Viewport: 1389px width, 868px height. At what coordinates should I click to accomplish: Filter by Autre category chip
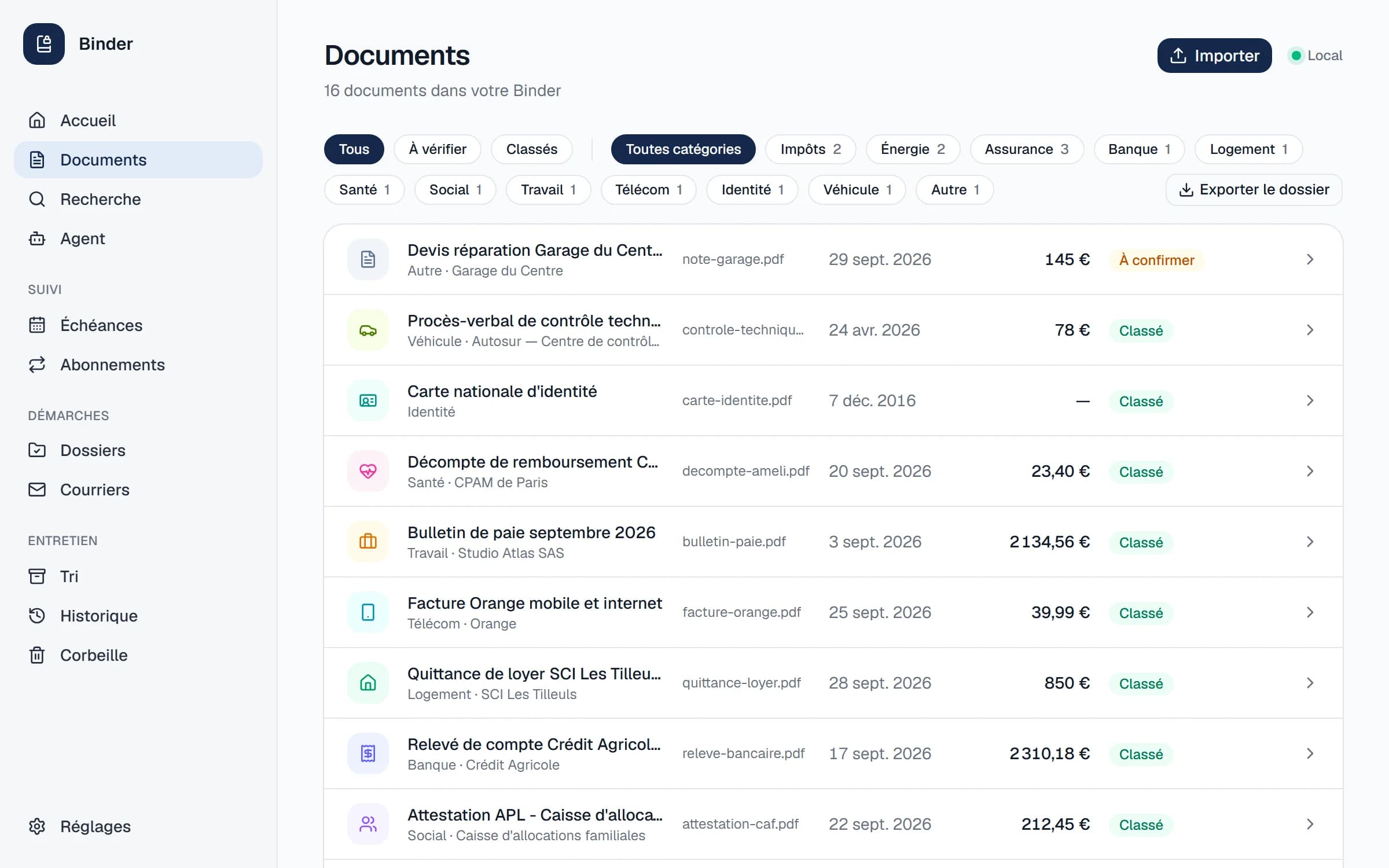click(955, 190)
